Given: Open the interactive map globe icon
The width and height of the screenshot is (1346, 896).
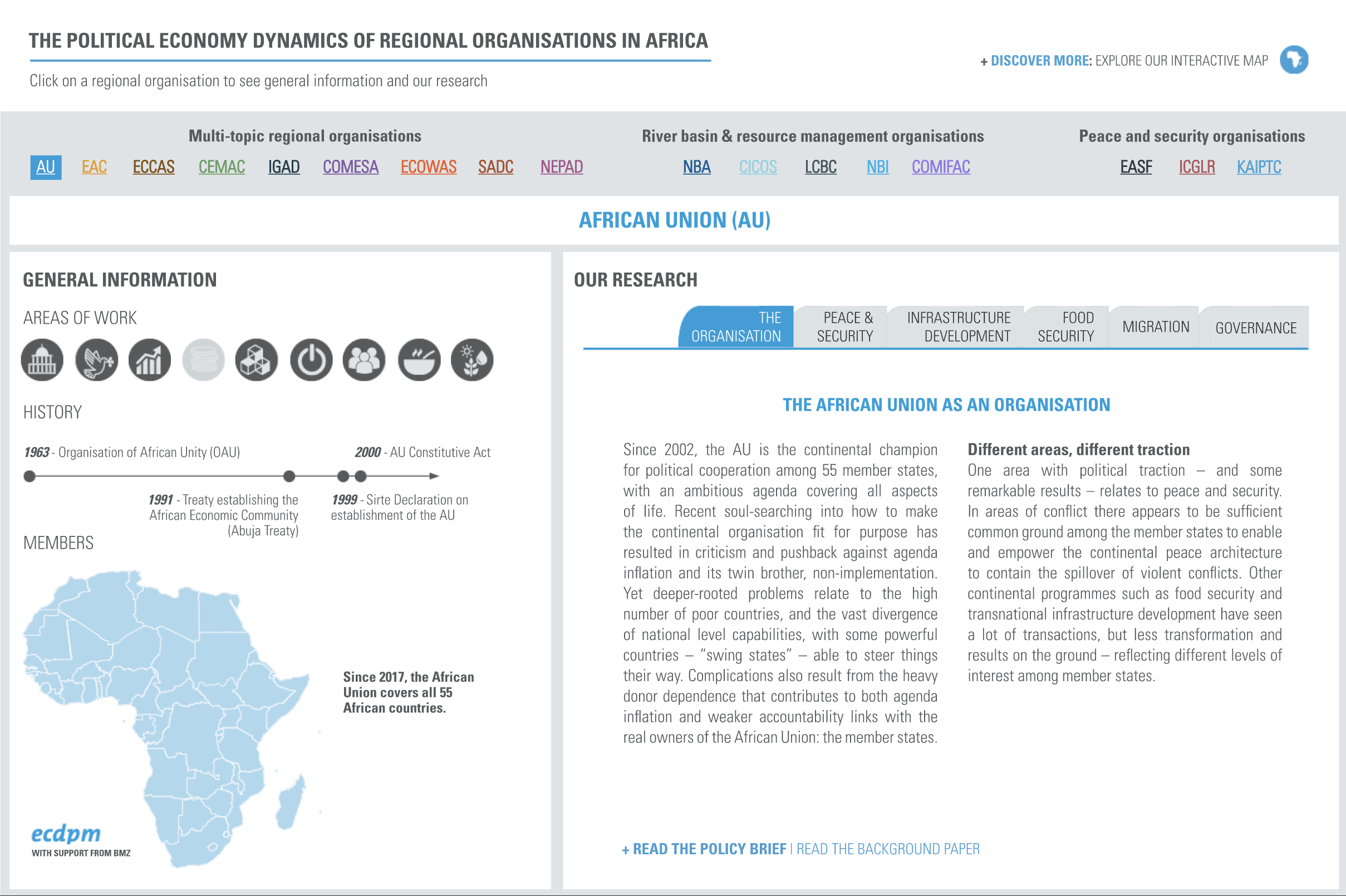Looking at the screenshot, I should (1294, 60).
